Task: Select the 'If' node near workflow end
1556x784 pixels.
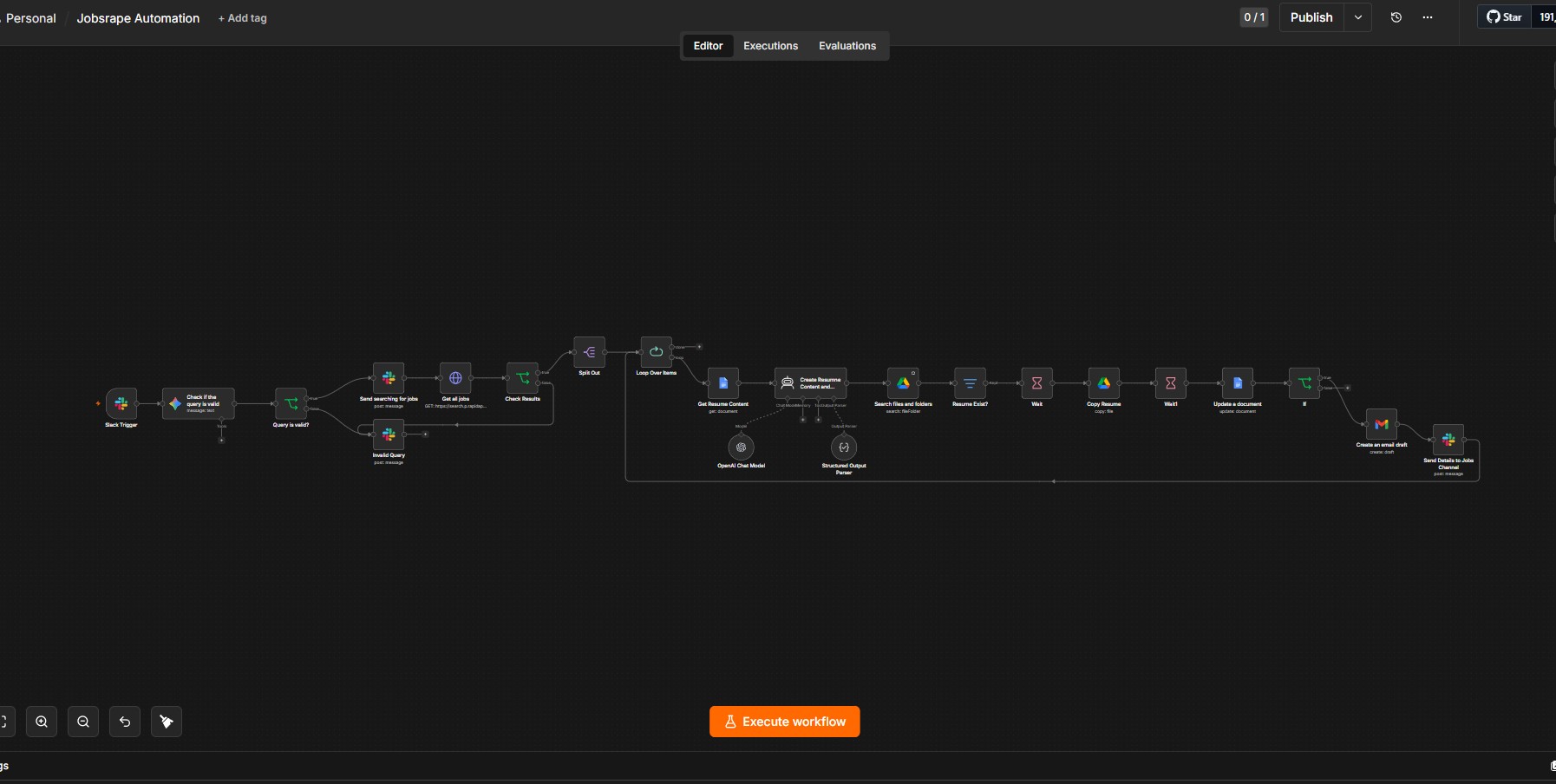Action: tap(1304, 383)
